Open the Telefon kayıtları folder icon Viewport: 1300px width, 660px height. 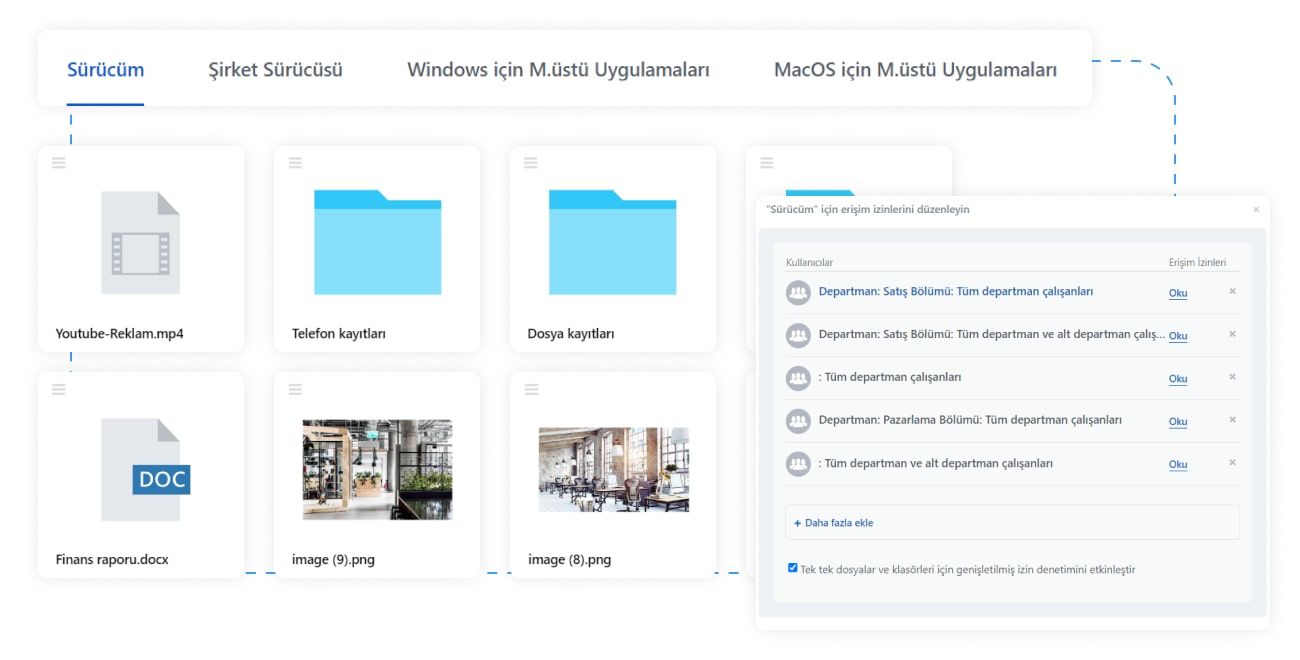coord(377,242)
